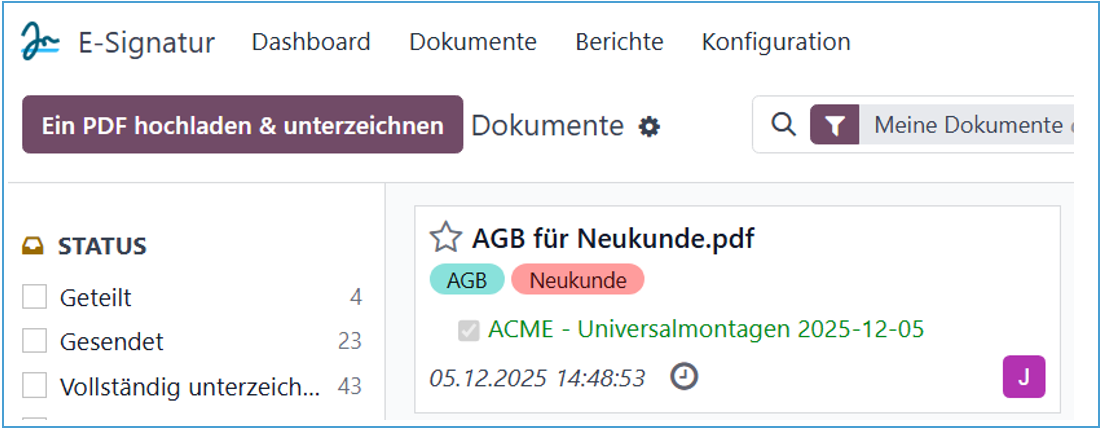Check the Gesendet status filter

[x=35, y=341]
